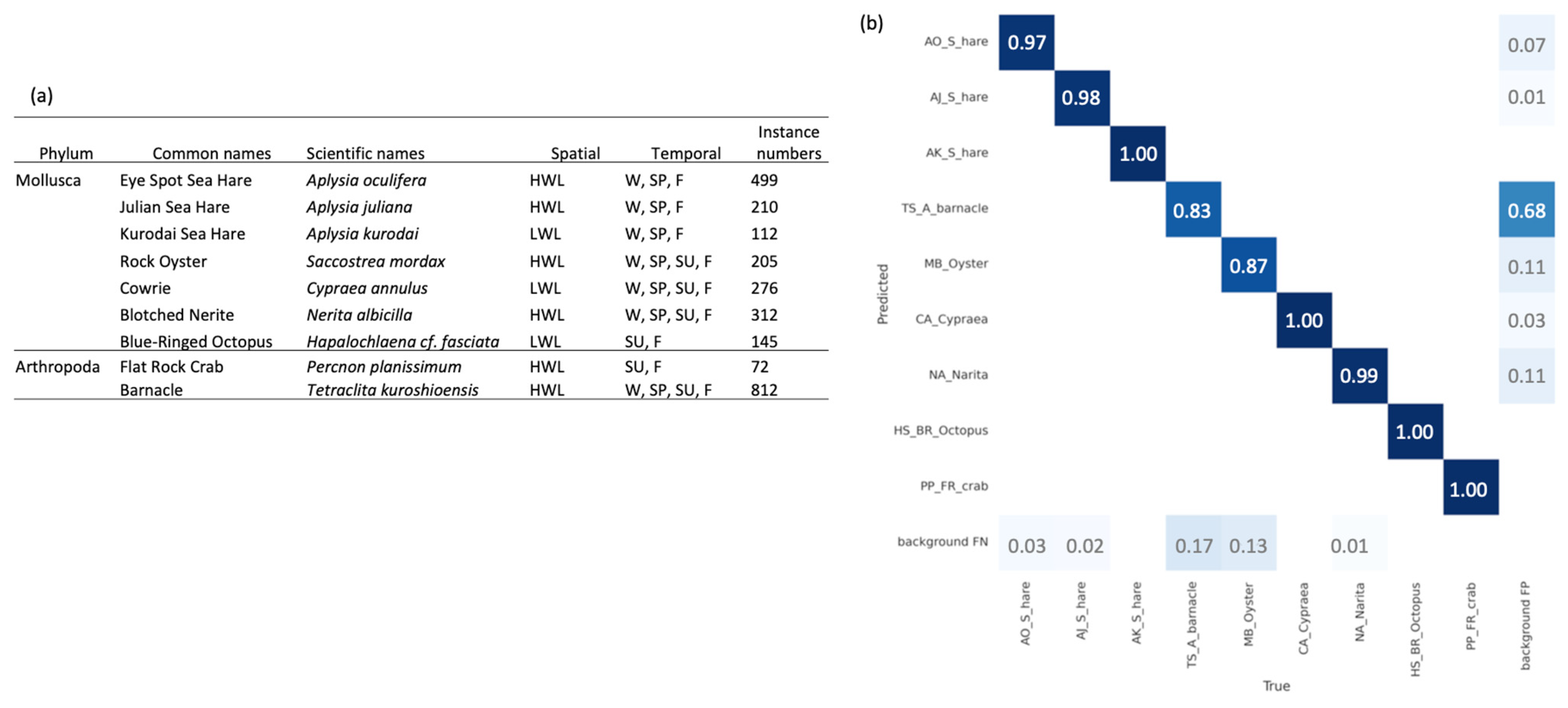Click the Common names column header
This screenshot has width=1568, height=708.
211,153
